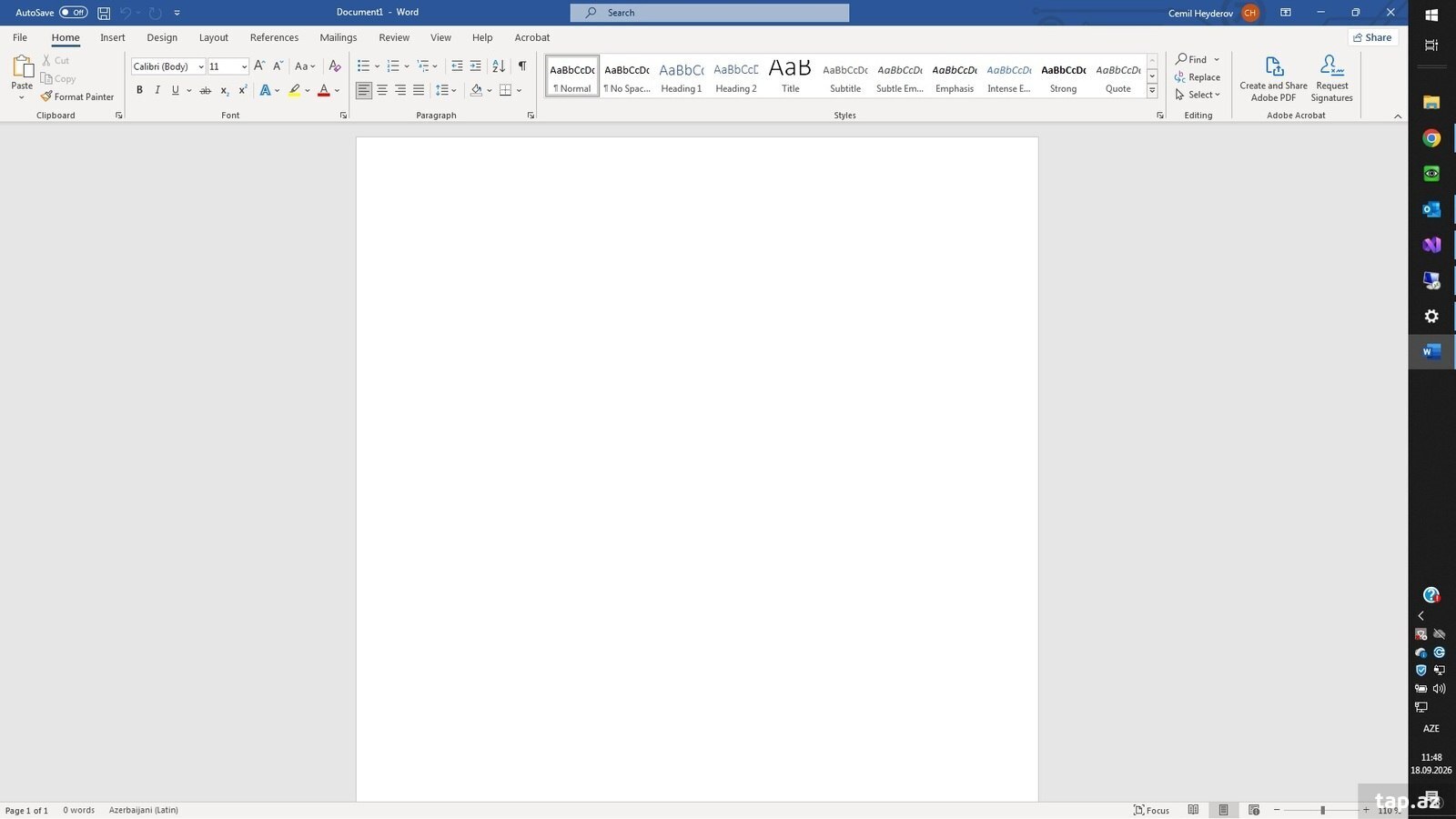This screenshot has width=1456, height=819.
Task: Open Font dialog launcher
Action: [343, 116]
